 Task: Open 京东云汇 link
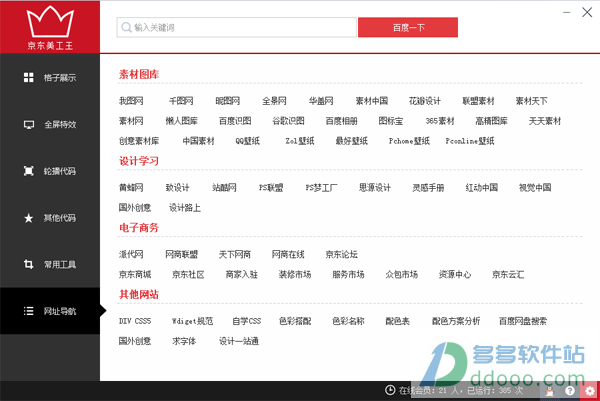coord(508,274)
